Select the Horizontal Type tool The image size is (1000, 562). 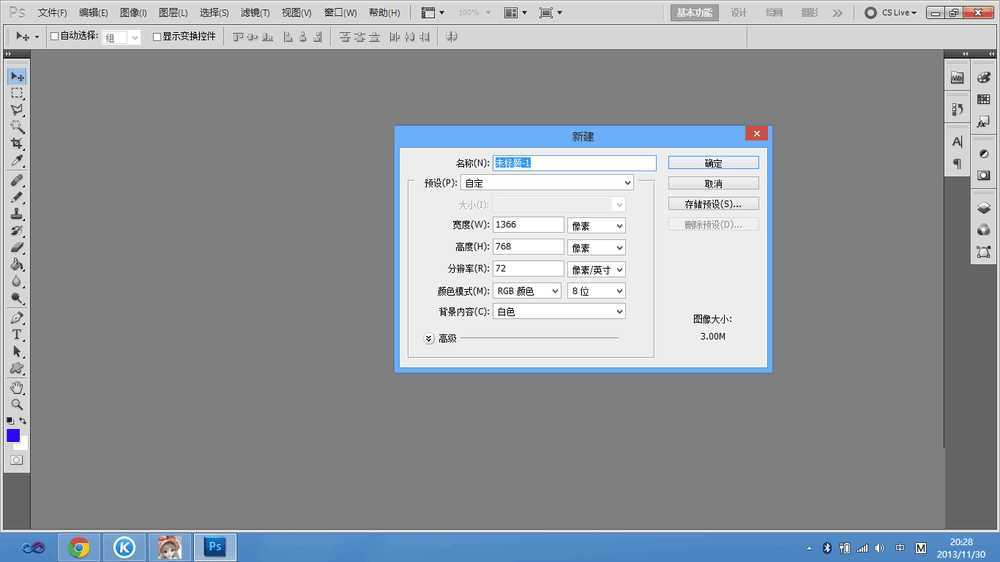click(x=17, y=335)
